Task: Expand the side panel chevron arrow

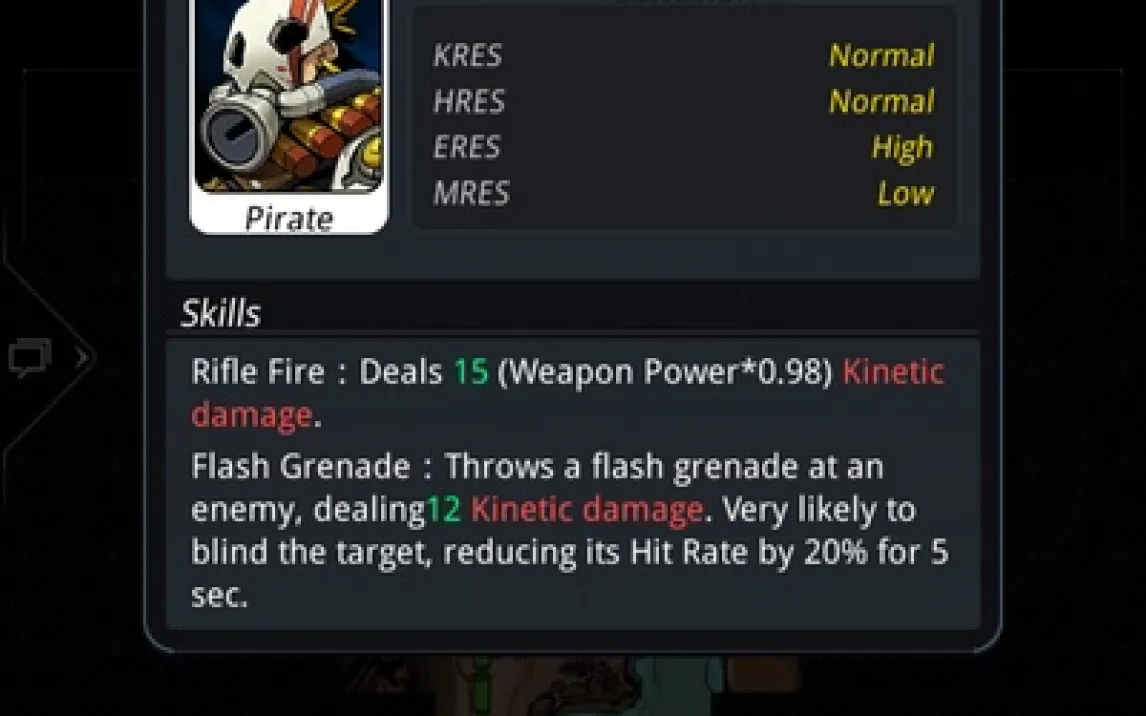Action: pyautogui.click(x=83, y=358)
